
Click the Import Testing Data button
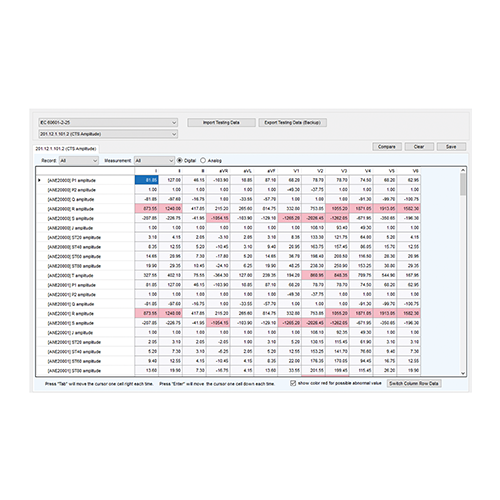pyautogui.click(x=221, y=123)
